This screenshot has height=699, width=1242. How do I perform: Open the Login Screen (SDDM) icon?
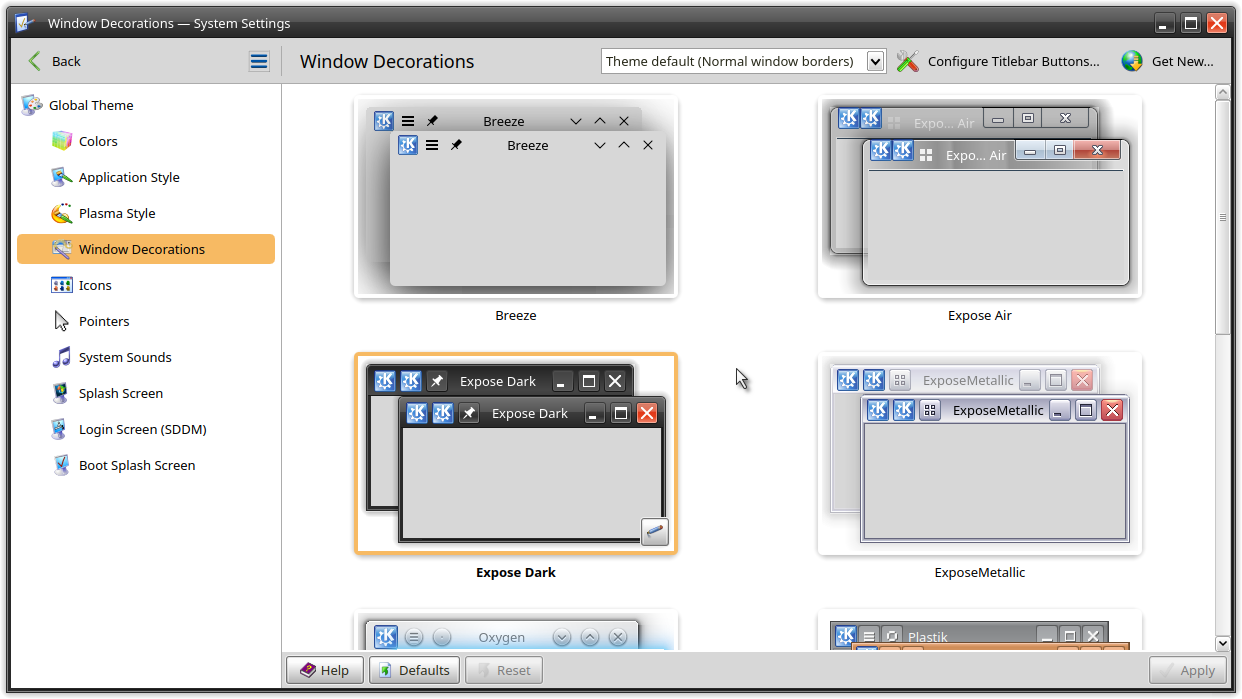click(x=62, y=429)
